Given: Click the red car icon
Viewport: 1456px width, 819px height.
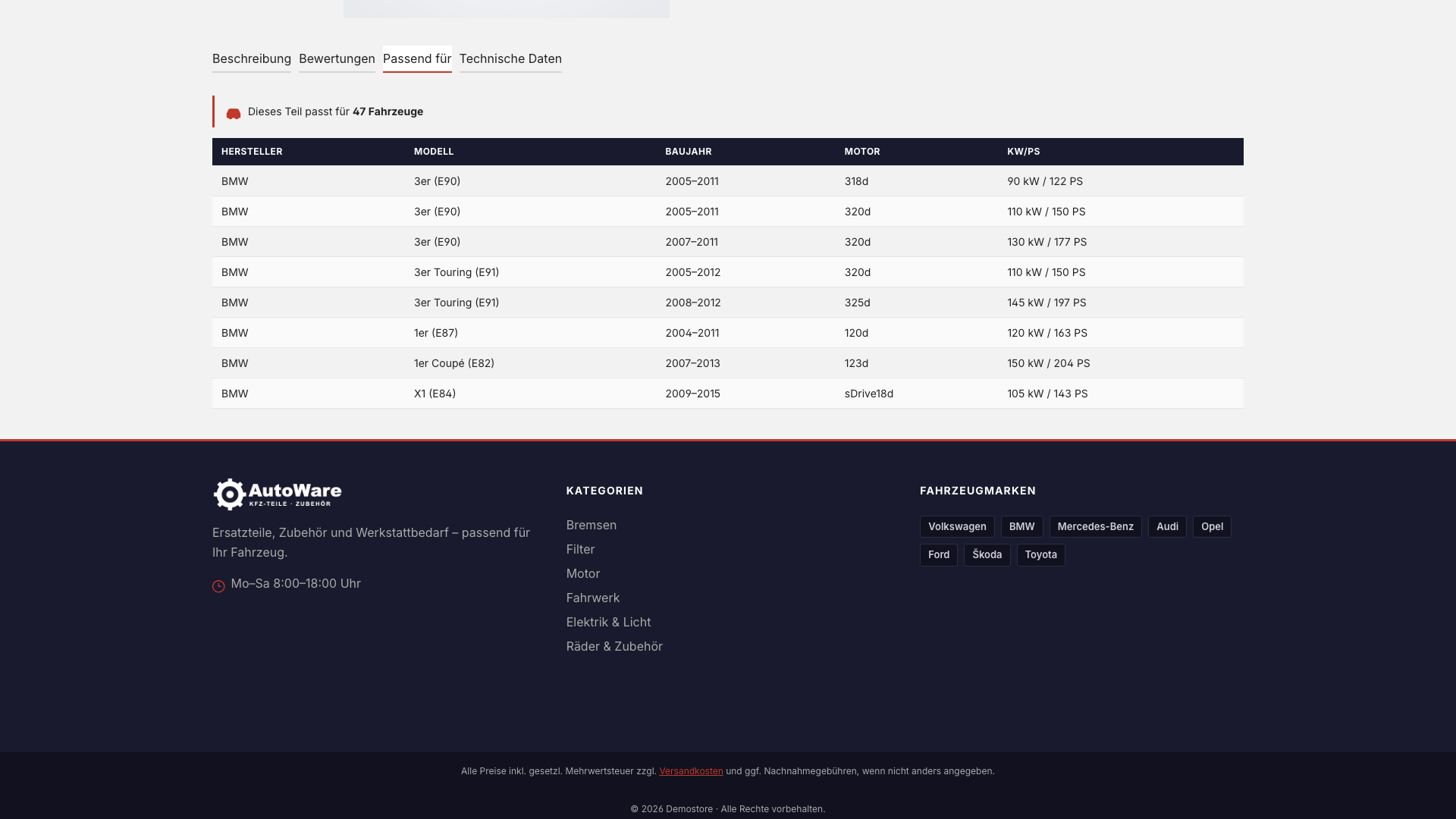Looking at the screenshot, I should point(234,114).
